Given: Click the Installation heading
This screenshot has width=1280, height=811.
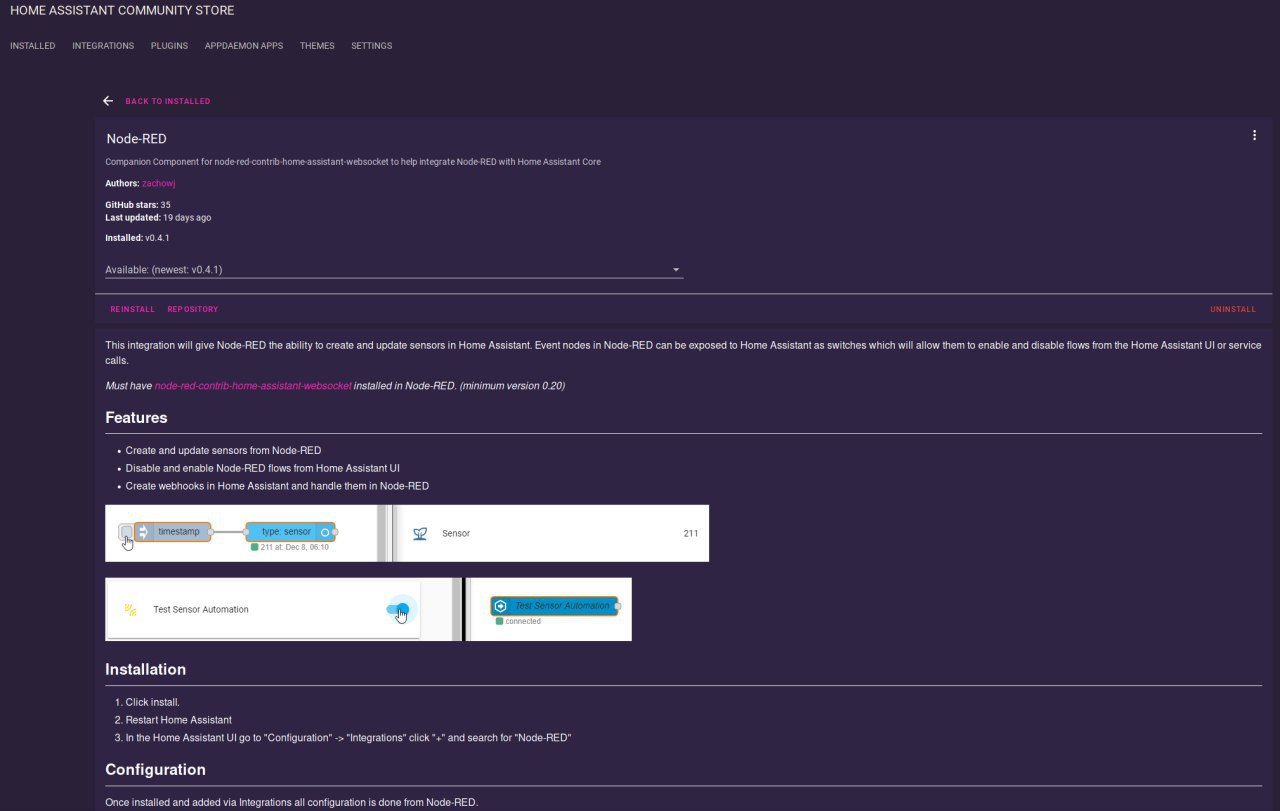Looking at the screenshot, I should (146, 670).
